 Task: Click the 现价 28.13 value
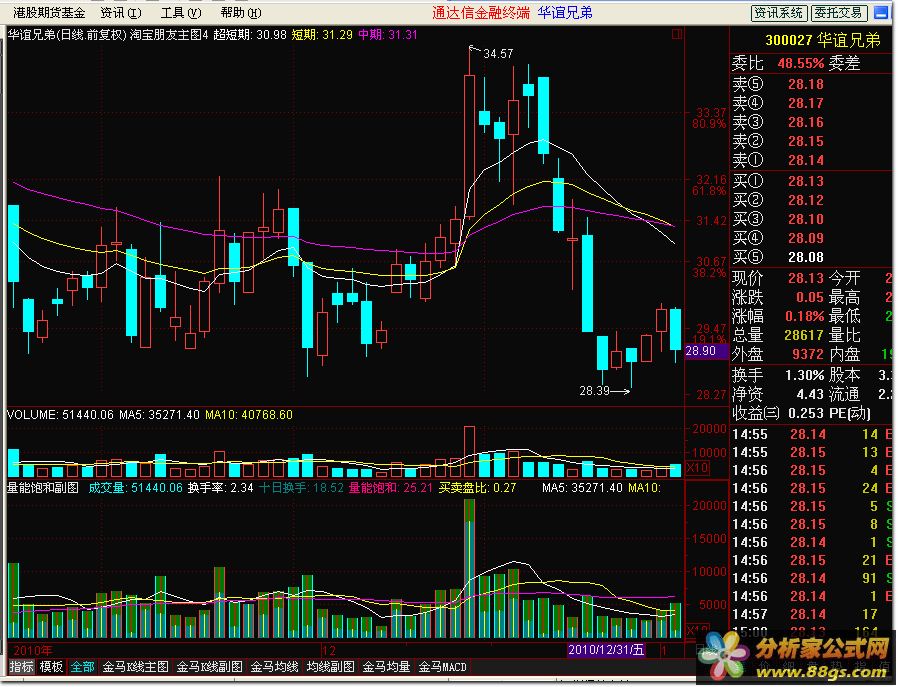805,278
